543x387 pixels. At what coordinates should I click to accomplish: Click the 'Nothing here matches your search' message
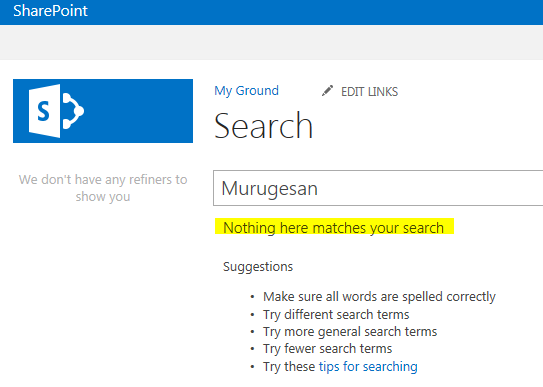click(x=333, y=228)
